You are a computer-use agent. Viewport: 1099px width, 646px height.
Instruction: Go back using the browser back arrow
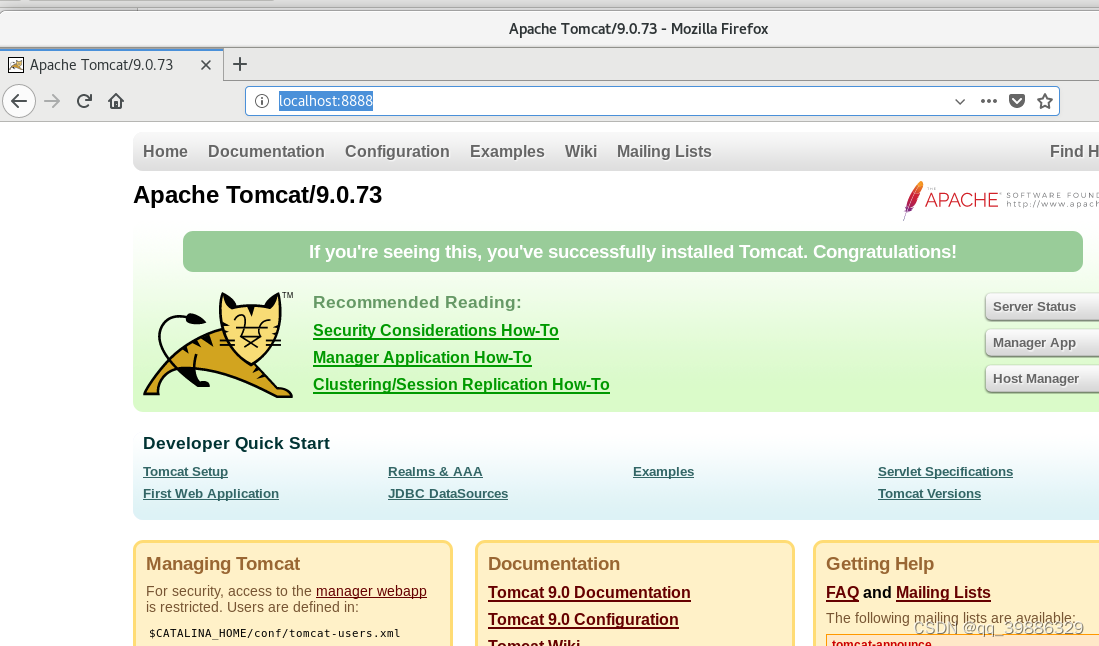coord(19,101)
